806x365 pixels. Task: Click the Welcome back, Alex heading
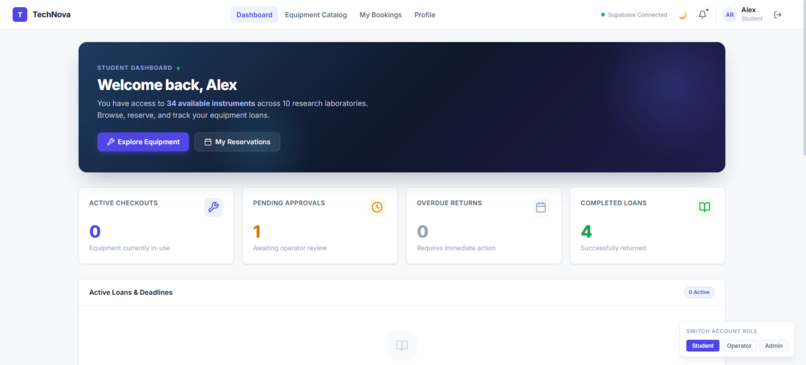click(167, 85)
